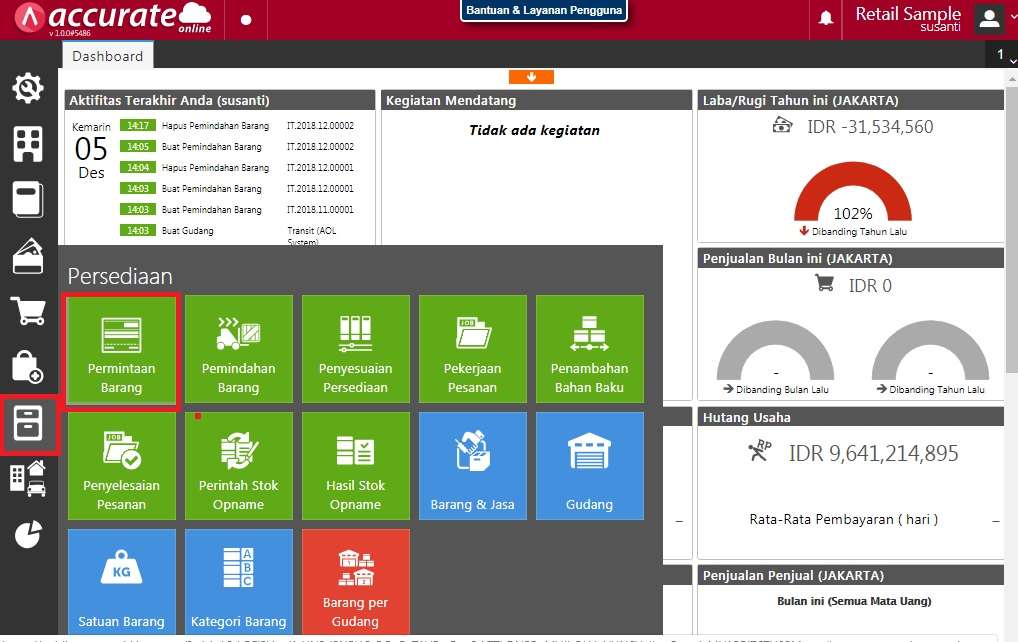Click the Accurate Online logo
This screenshot has width=1018, height=642.
click(x=114, y=18)
